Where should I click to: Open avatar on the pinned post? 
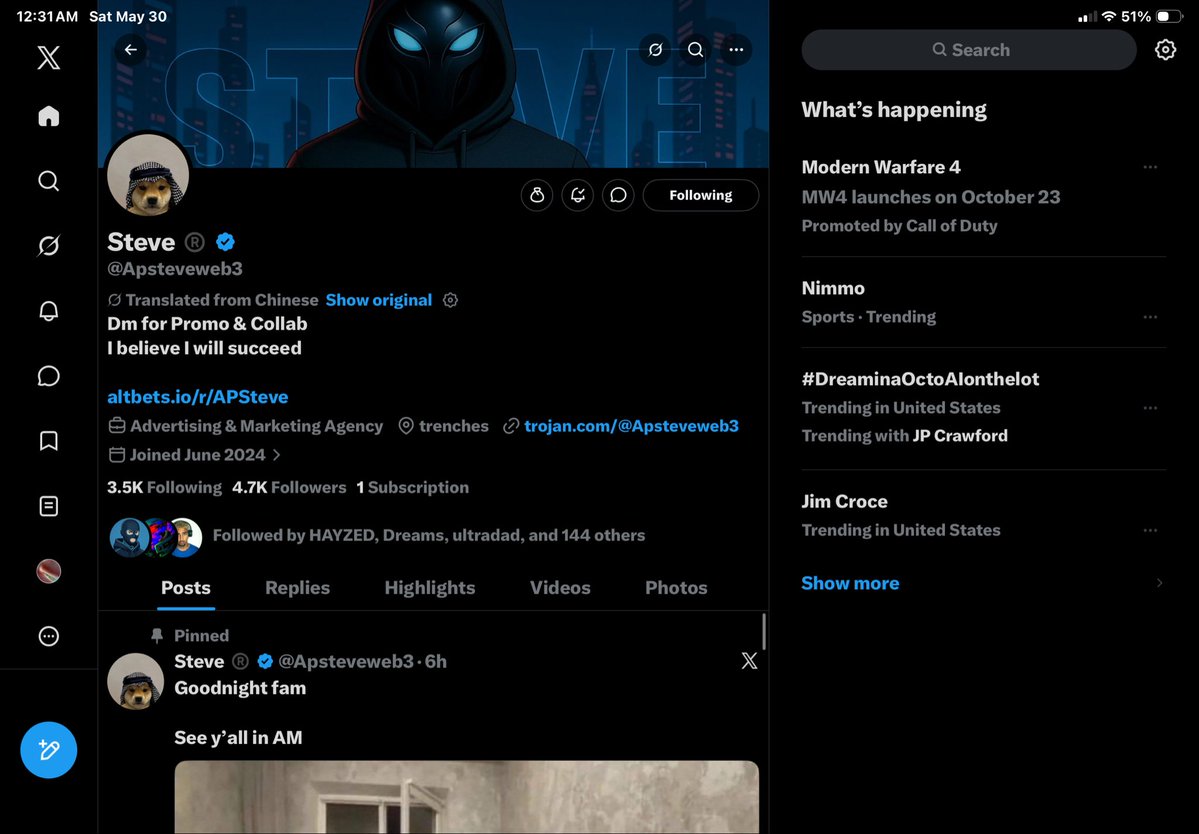click(135, 681)
